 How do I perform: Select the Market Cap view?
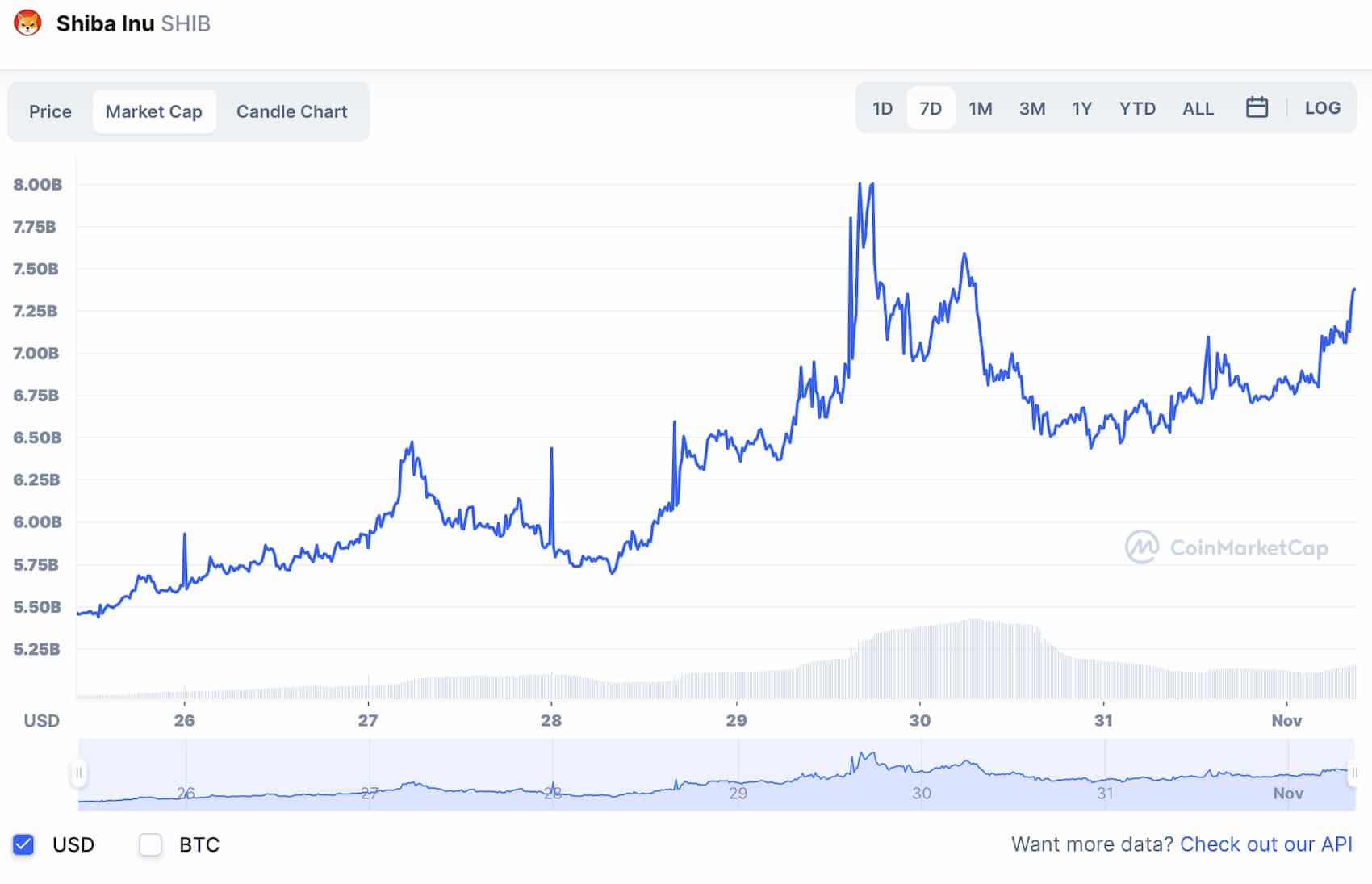click(154, 111)
